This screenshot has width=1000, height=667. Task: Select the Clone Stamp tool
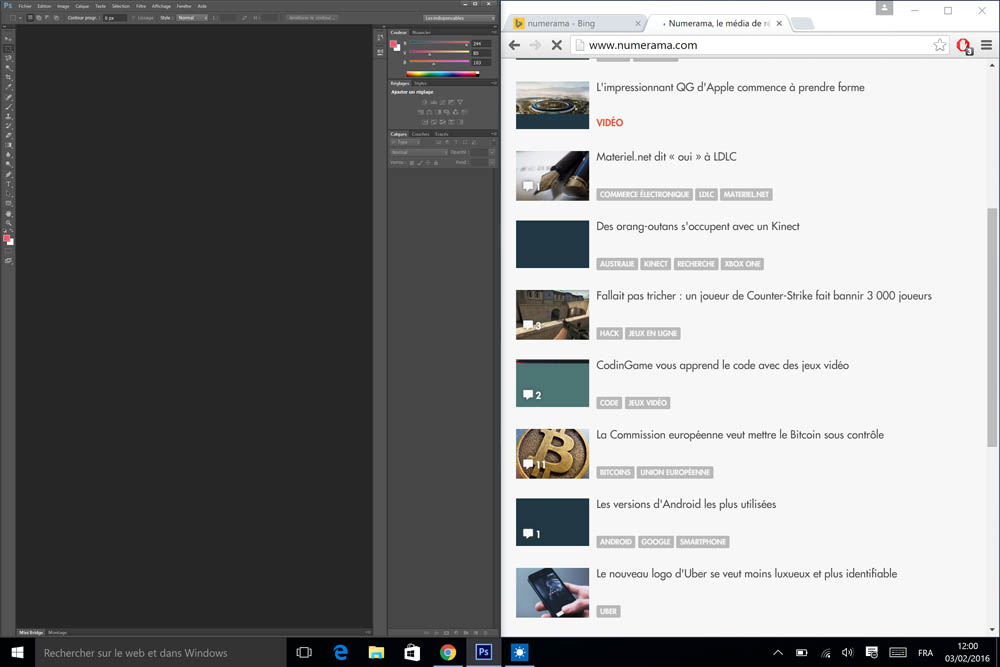pos(8,117)
